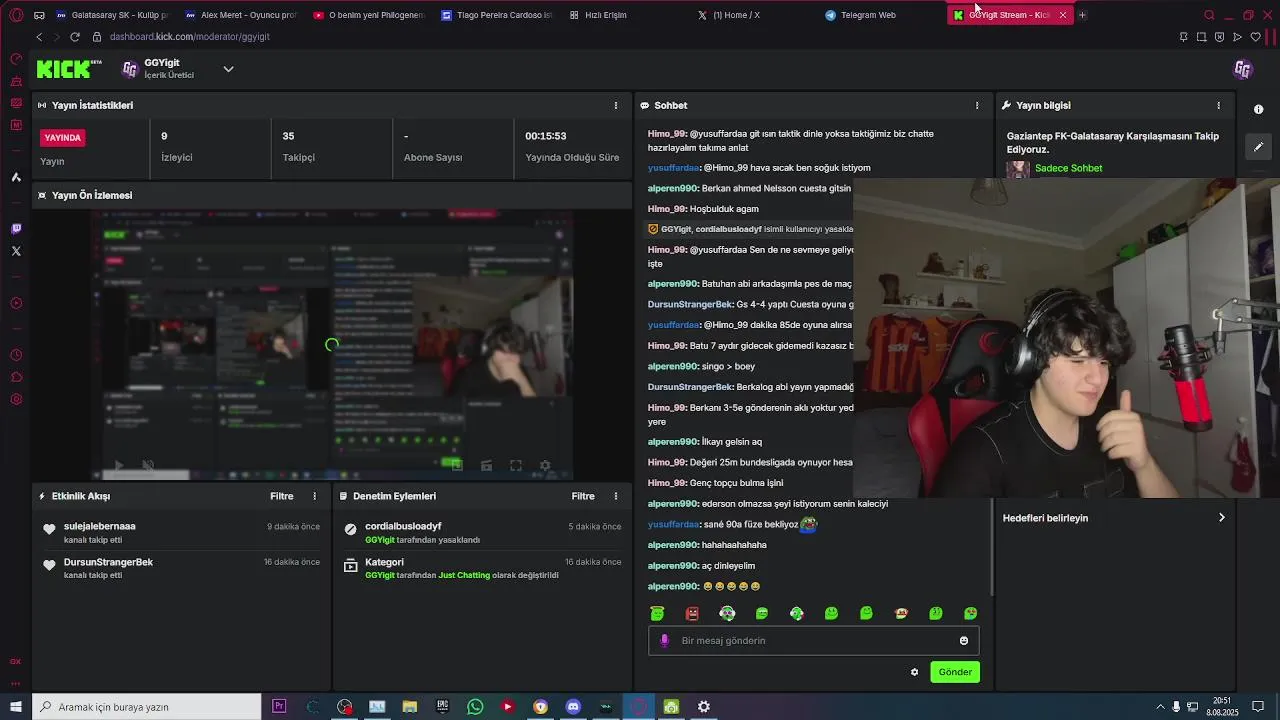Image resolution: width=1280 pixels, height=720 pixels.
Task: Show hidden system tray icons
Action: click(1162, 707)
